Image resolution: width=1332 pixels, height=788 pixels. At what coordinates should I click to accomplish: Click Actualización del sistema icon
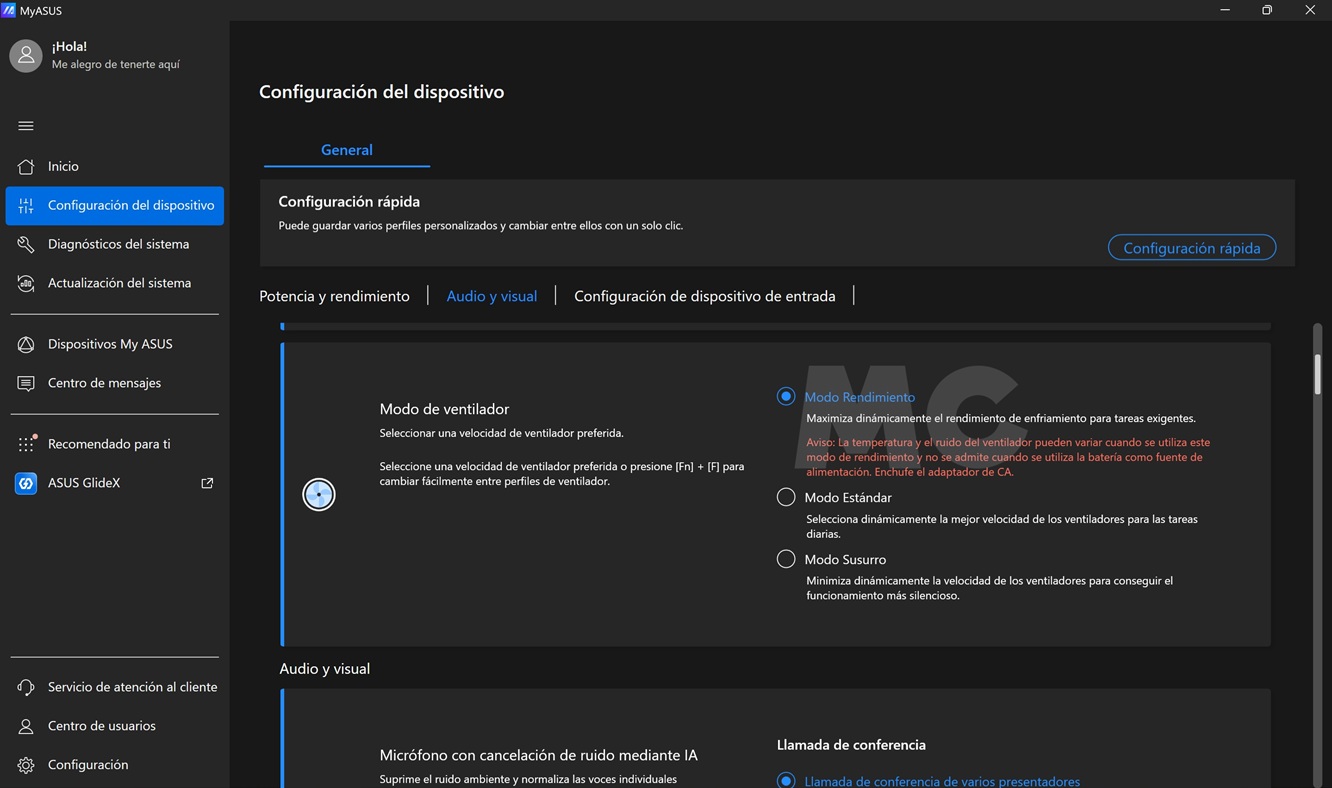(x=26, y=284)
